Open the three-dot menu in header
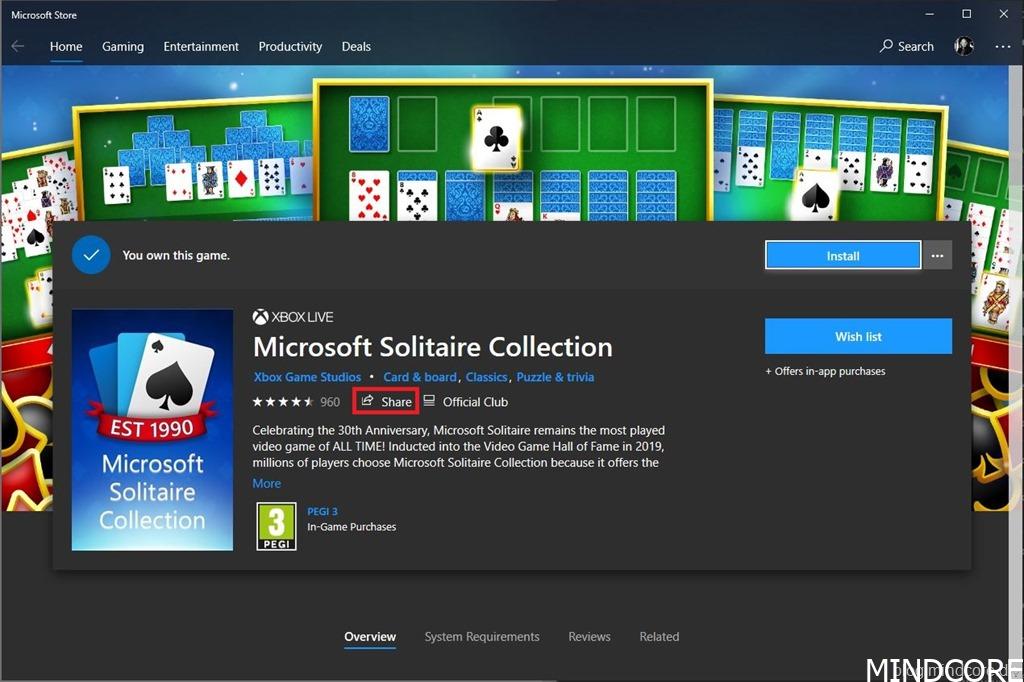Viewport: 1024px width, 682px height. 1002,46
